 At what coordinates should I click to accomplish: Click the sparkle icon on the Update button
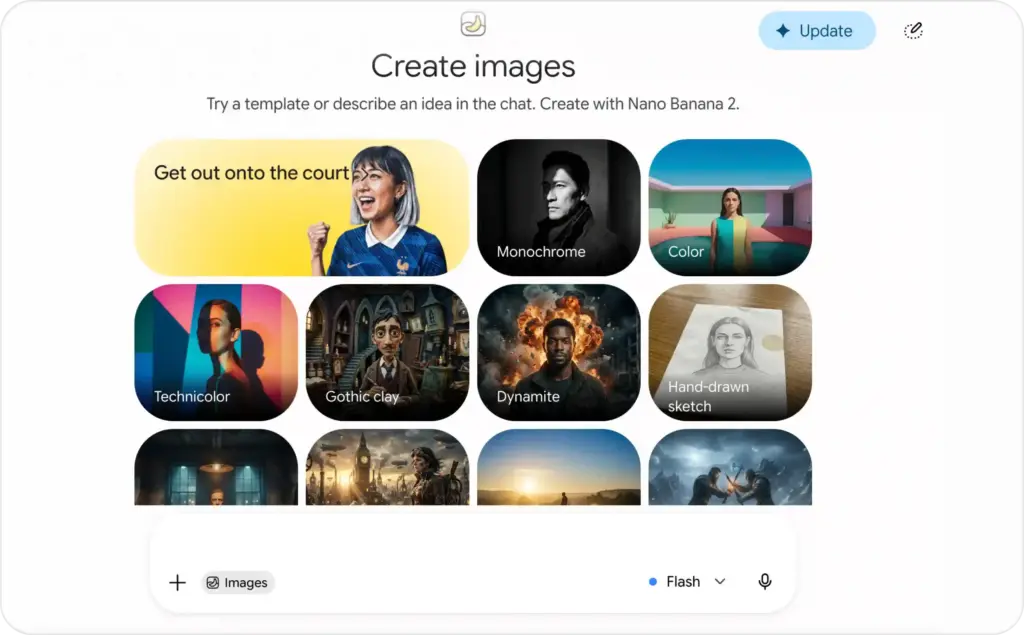782,31
